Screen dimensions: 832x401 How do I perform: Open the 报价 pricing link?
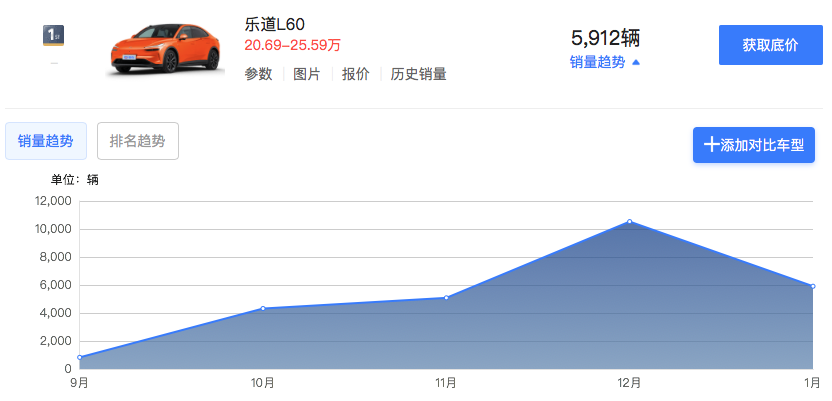coord(355,74)
